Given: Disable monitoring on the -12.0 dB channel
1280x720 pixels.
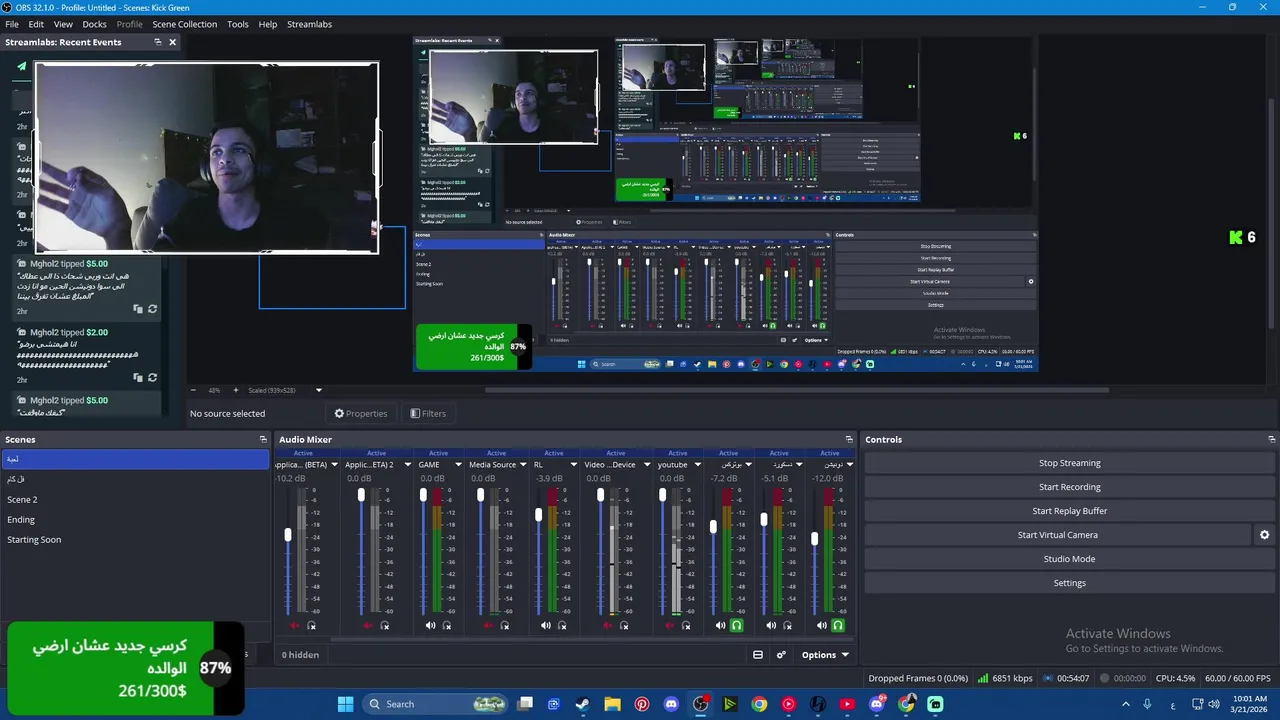Looking at the screenshot, I should click(x=838, y=626).
